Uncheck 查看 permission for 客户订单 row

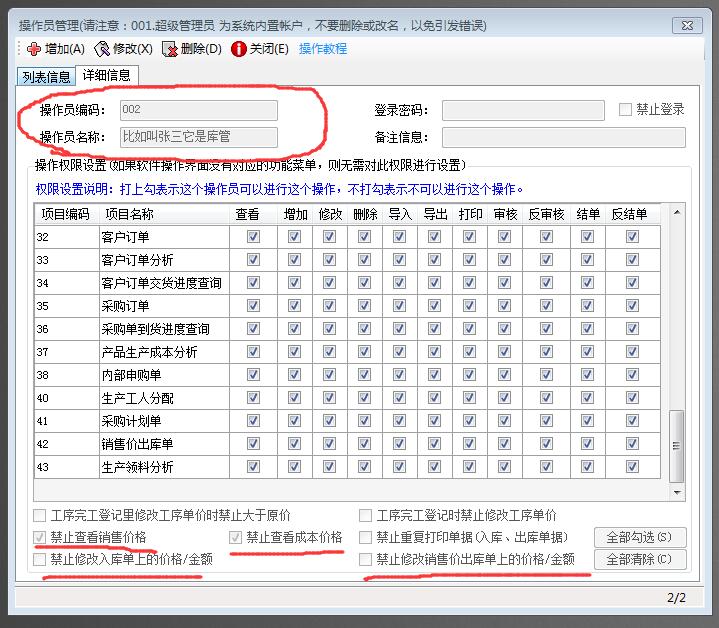[253, 237]
